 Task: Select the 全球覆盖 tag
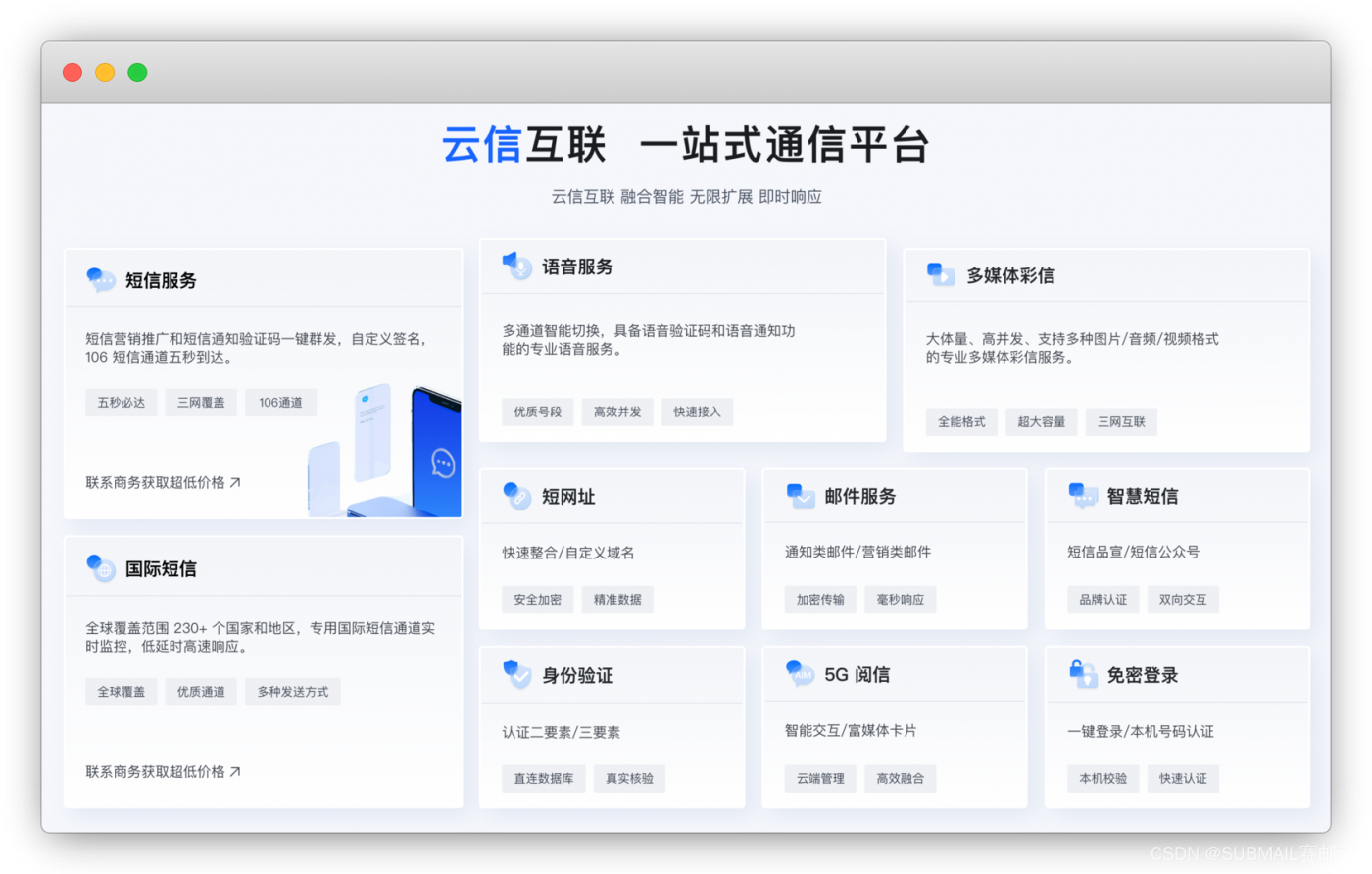pyautogui.click(x=121, y=692)
